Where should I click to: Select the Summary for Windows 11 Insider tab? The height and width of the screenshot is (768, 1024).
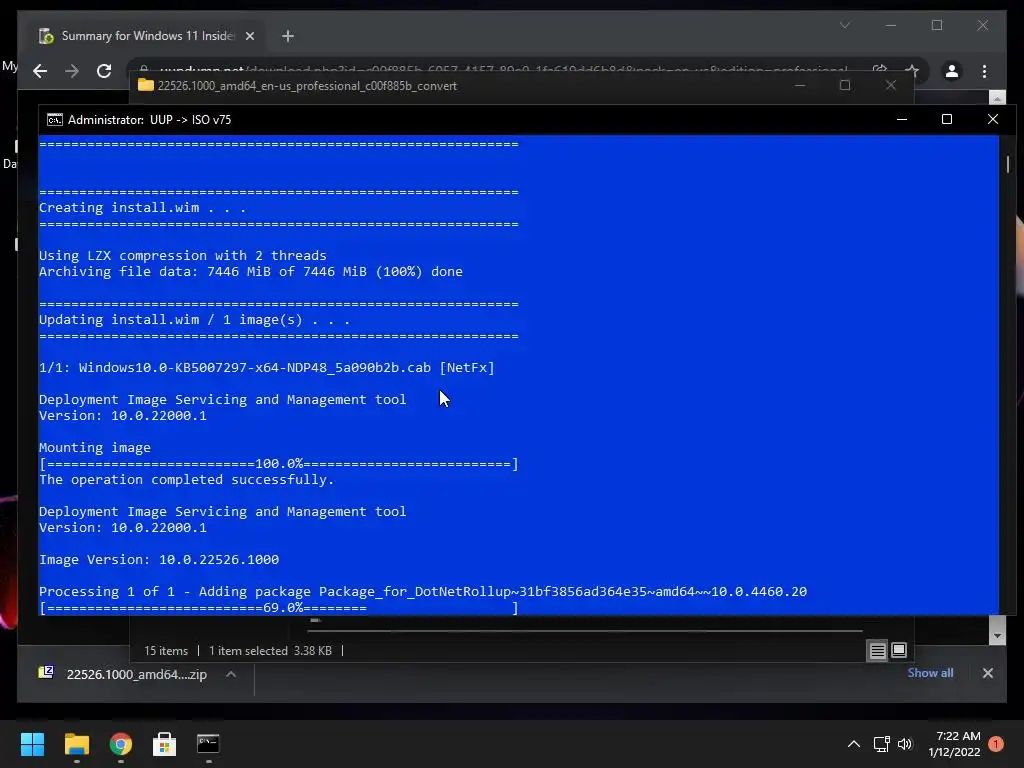[146, 36]
